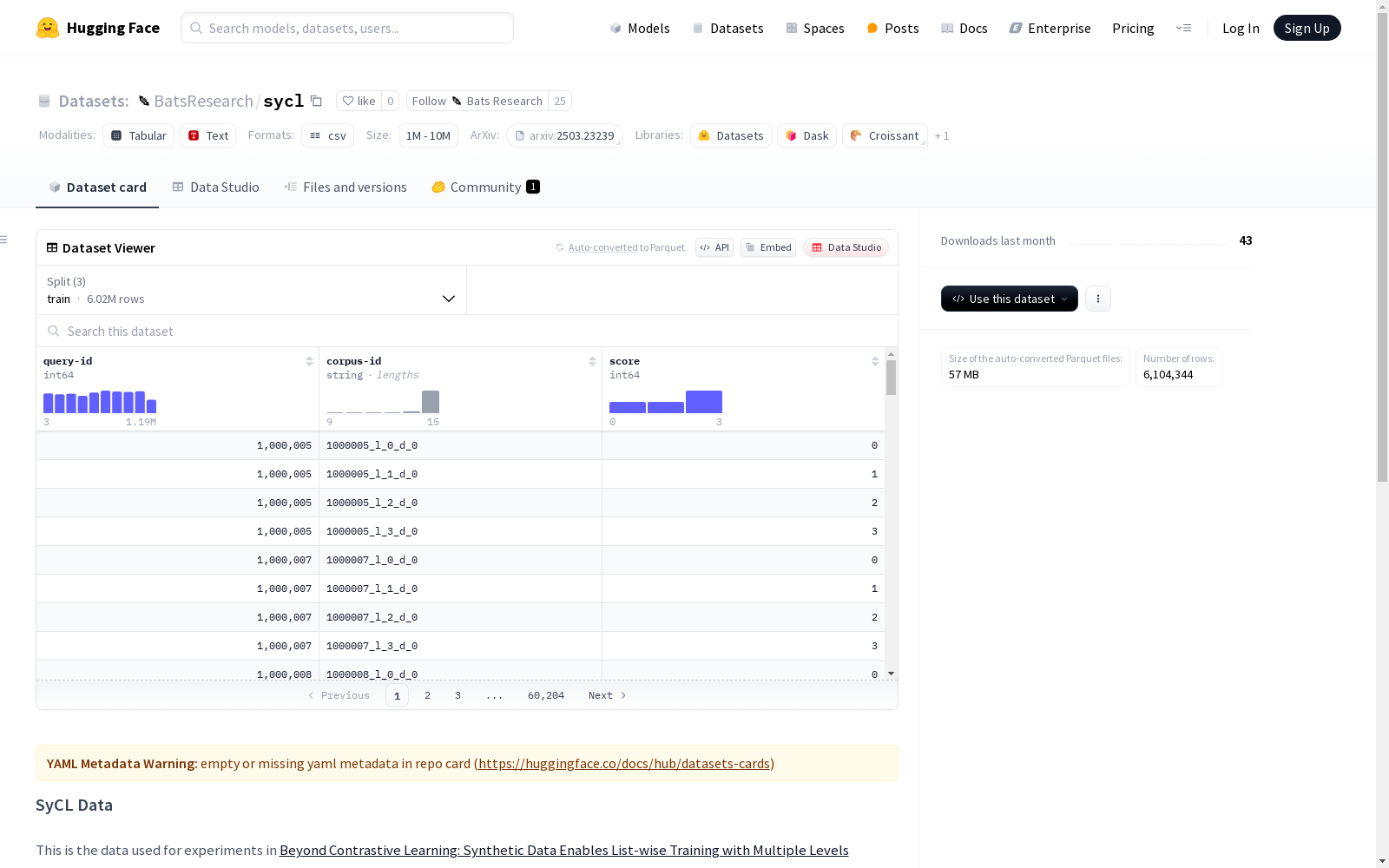Open the Use this dataset dropdown
Image resolution: width=1389 pixels, height=868 pixels.
pos(1010,299)
